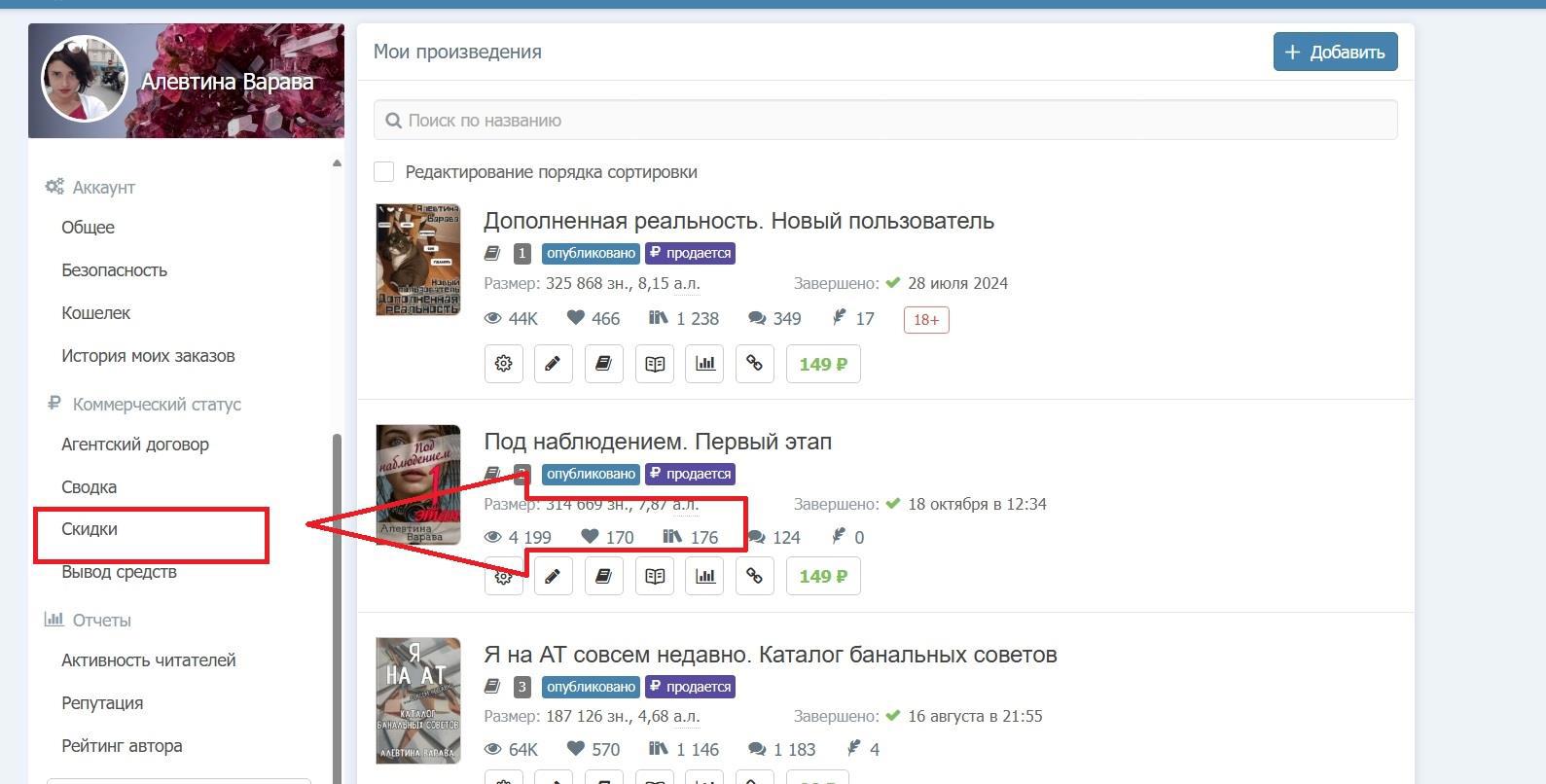Click the 18+ age badge
Viewport: 1546px width, 784px height.
(x=926, y=319)
